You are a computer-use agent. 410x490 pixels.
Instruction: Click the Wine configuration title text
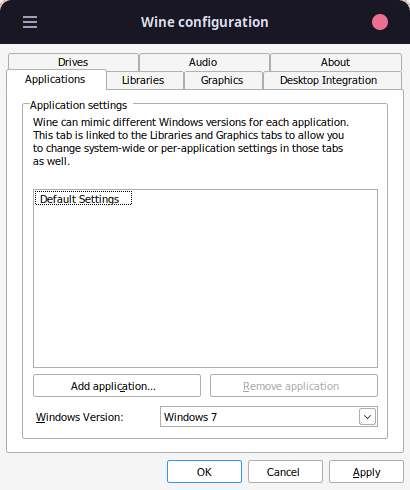click(x=205, y=22)
